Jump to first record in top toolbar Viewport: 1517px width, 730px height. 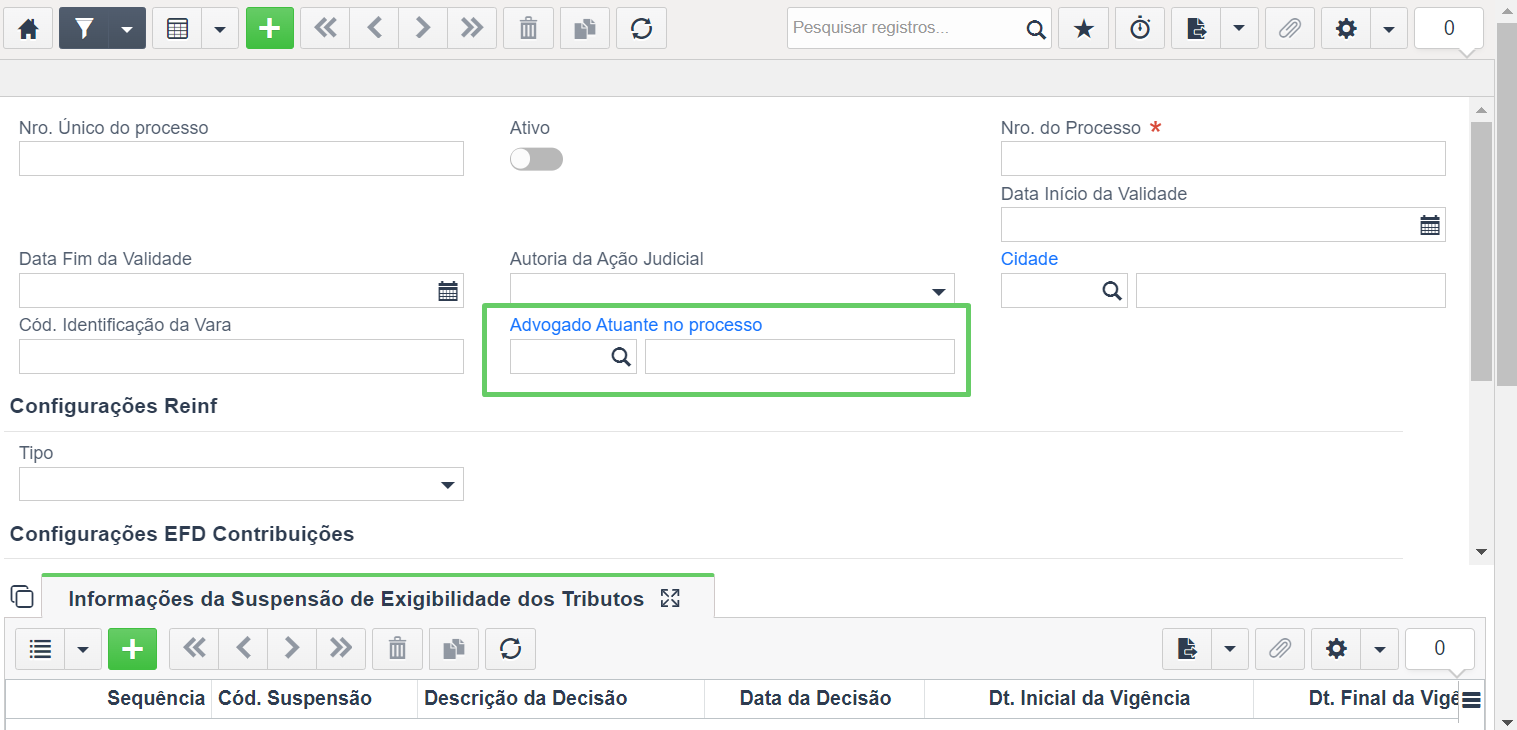(x=325, y=28)
